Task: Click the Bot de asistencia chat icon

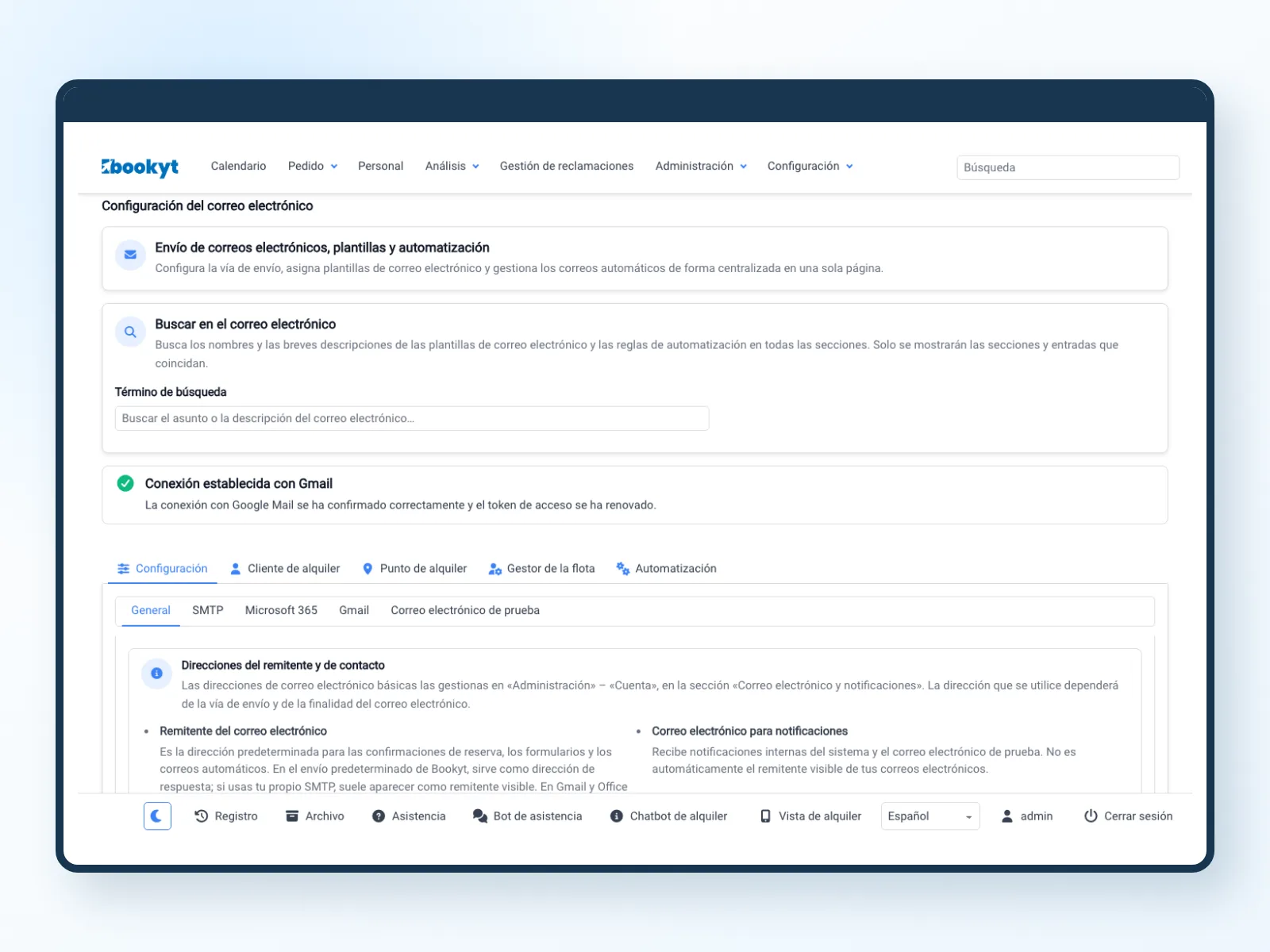Action: (x=479, y=816)
